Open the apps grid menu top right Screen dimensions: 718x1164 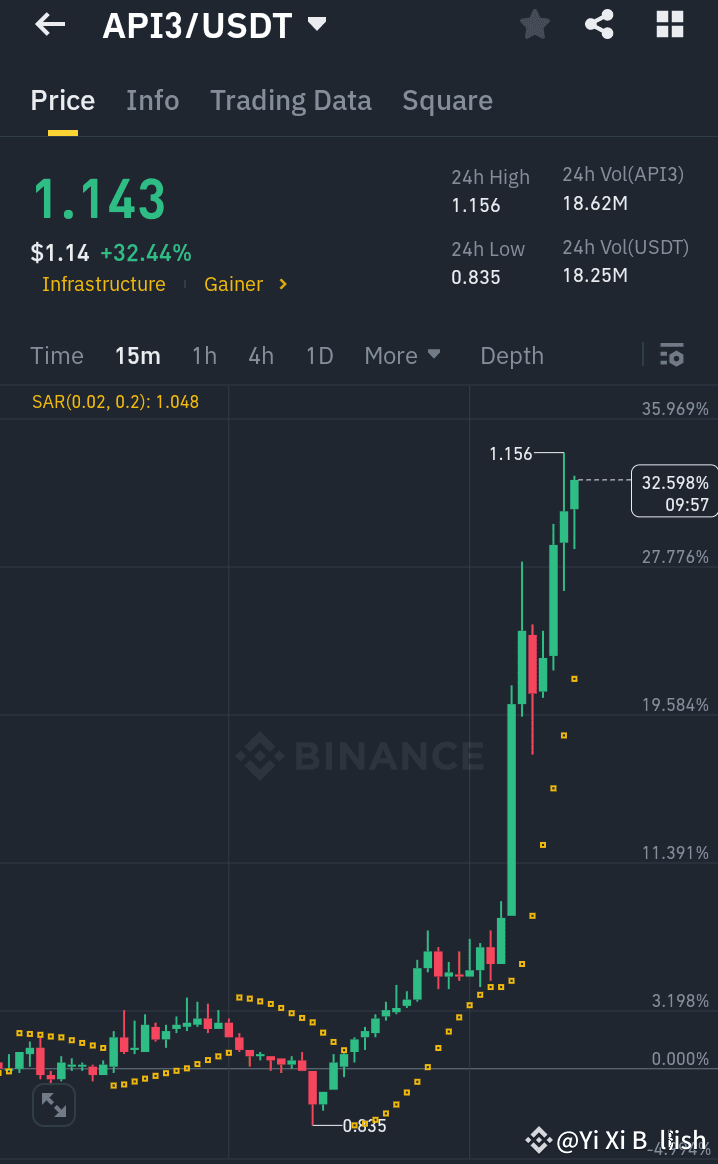pos(668,24)
